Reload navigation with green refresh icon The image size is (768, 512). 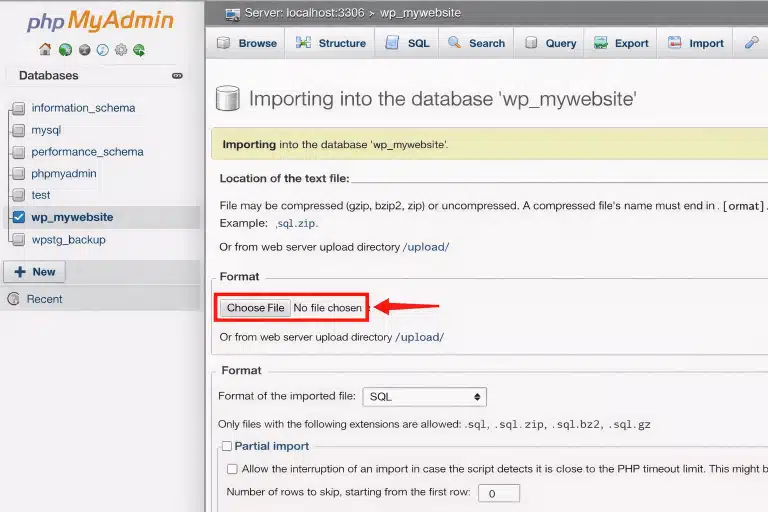(x=139, y=50)
